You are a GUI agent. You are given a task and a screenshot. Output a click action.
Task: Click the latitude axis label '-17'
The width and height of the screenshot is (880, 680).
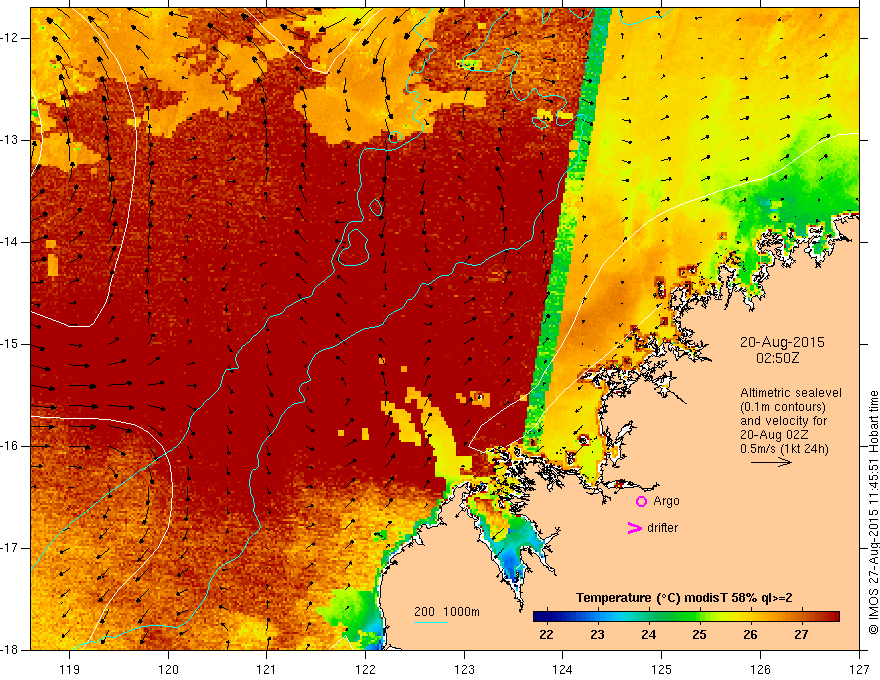[x=11, y=548]
